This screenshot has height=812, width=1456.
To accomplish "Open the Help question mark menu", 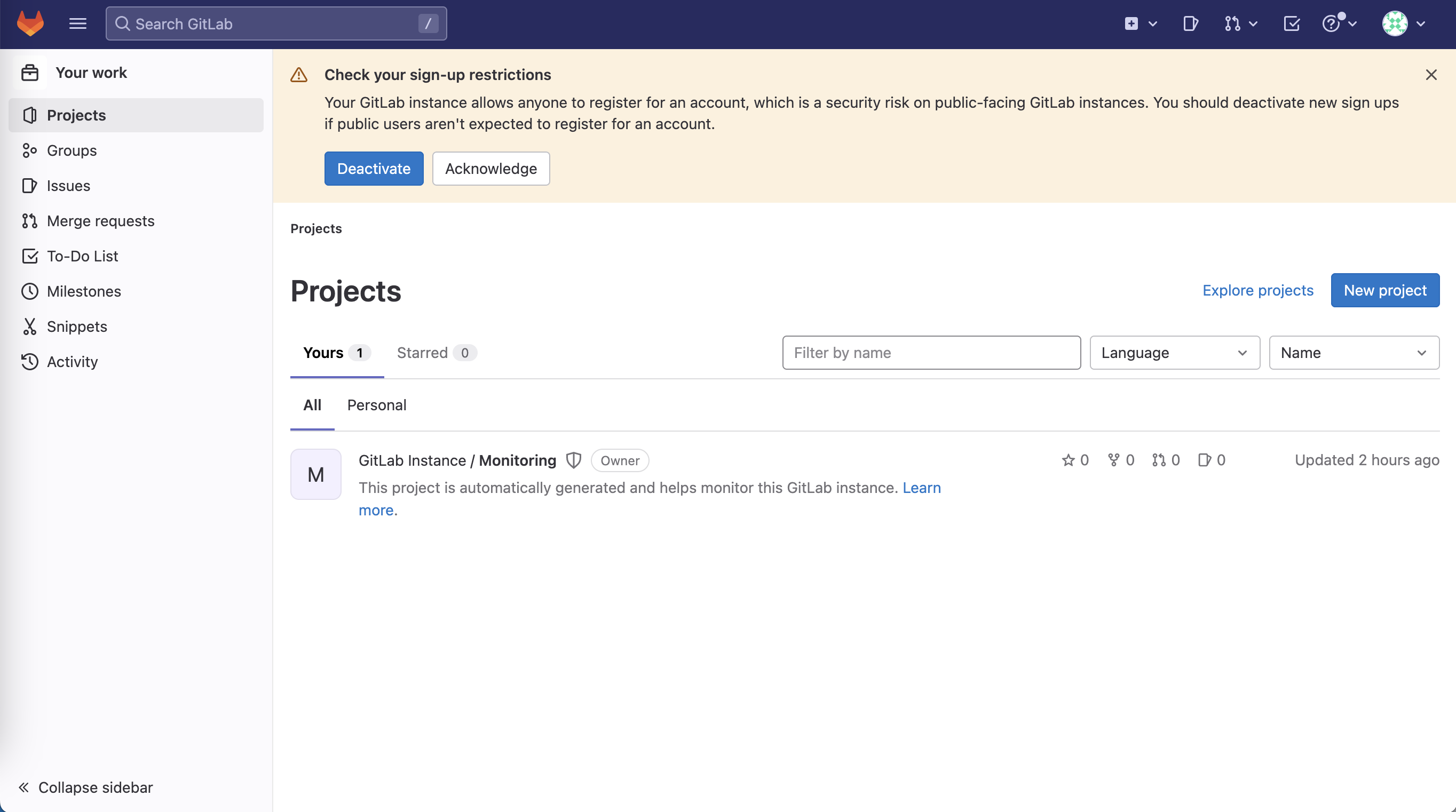I will 1339,23.
